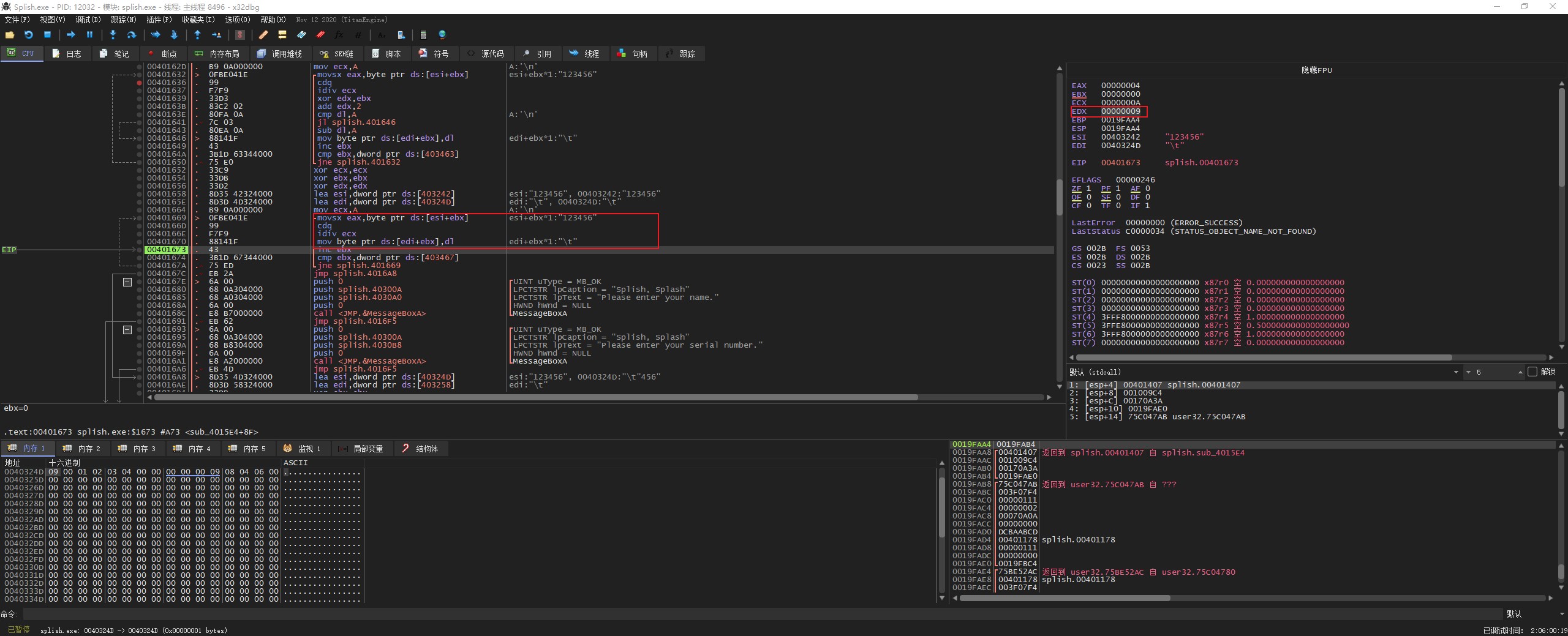
Task: Switch to the 断点 breakpoints tab
Action: pos(162,54)
